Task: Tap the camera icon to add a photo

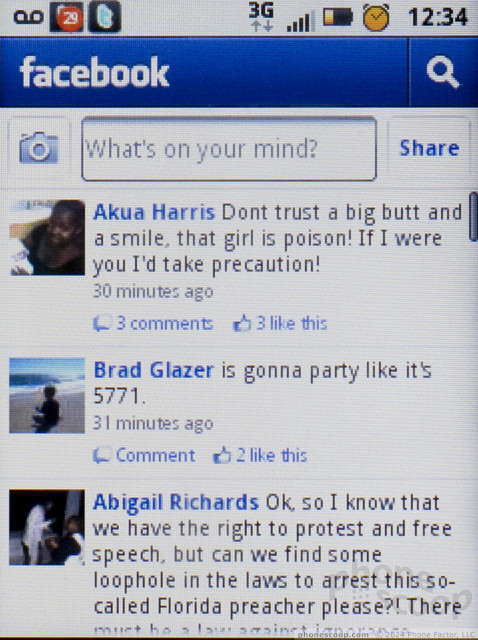Action: [x=39, y=148]
